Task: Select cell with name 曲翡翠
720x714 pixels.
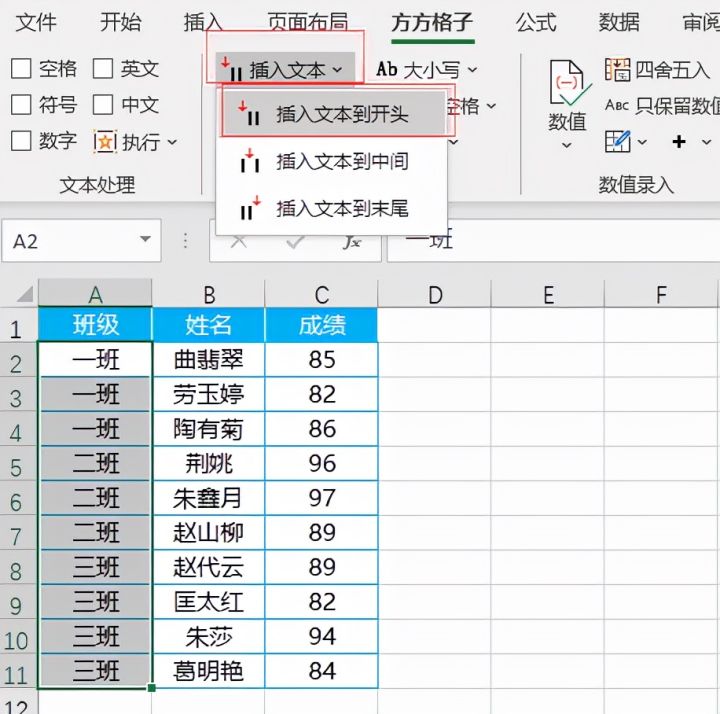Action: (x=208, y=360)
